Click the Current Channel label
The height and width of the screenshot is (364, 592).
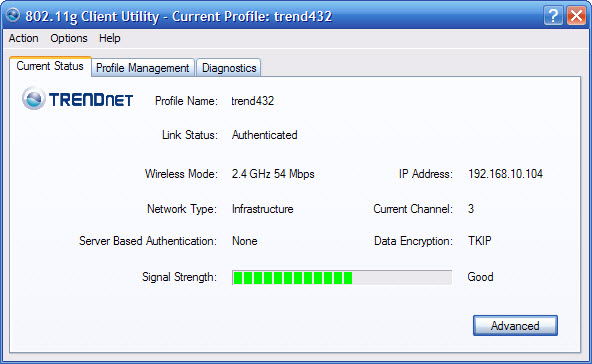[x=413, y=209]
